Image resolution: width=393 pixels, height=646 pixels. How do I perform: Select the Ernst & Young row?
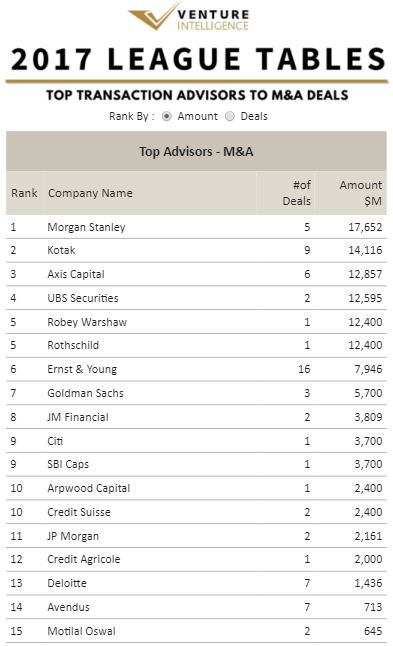196,370
